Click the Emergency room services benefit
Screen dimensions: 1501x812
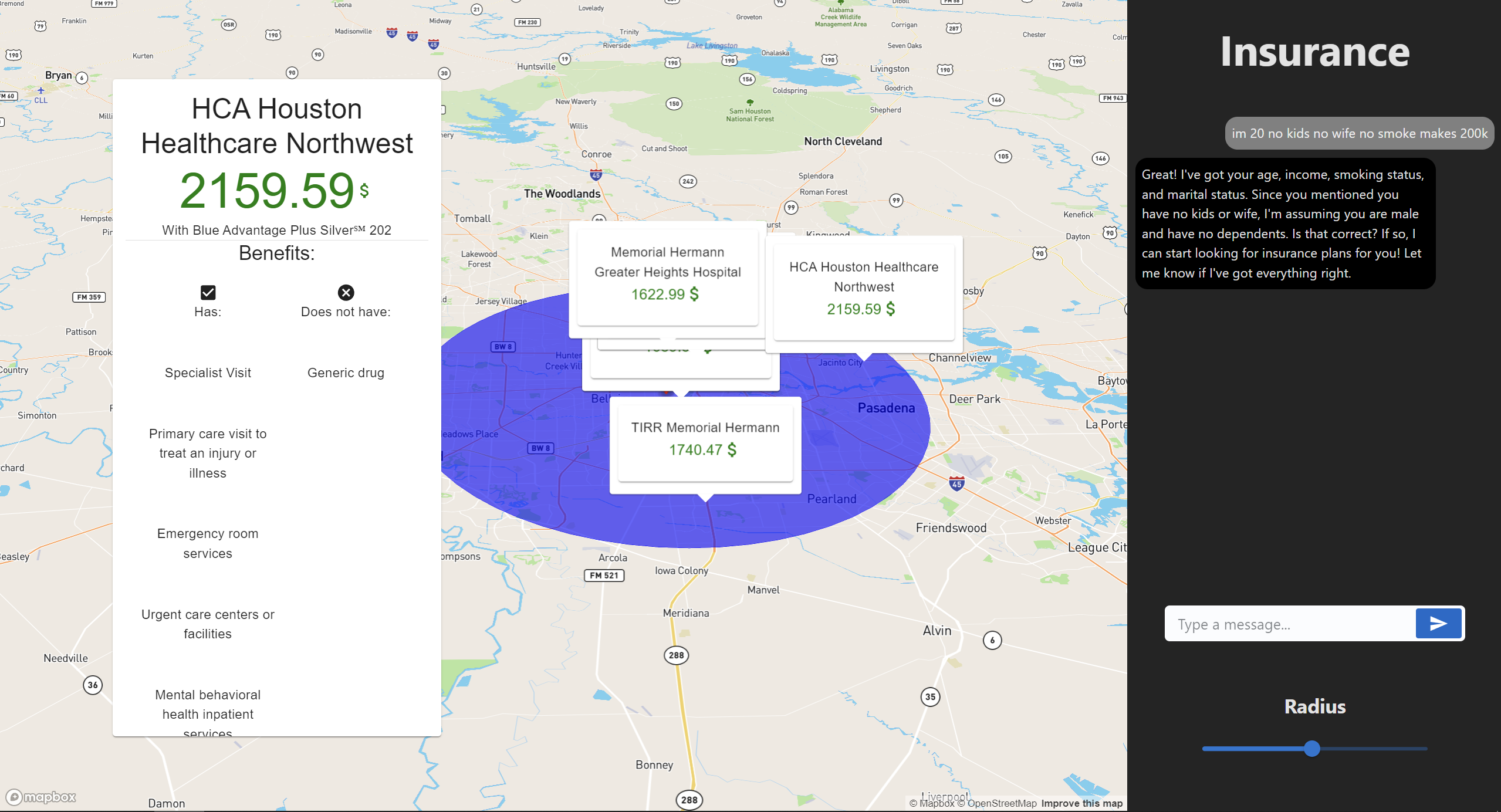pyautogui.click(x=208, y=543)
